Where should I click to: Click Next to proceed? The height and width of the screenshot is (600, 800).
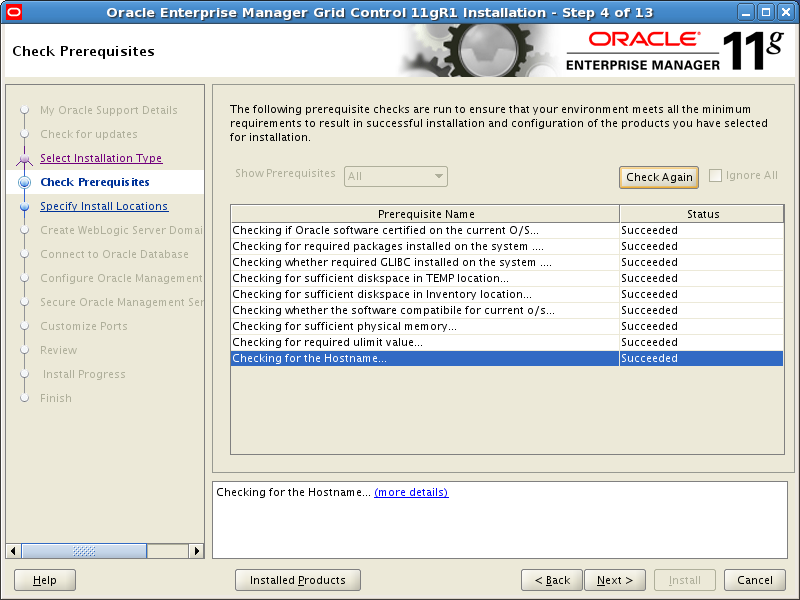(615, 580)
